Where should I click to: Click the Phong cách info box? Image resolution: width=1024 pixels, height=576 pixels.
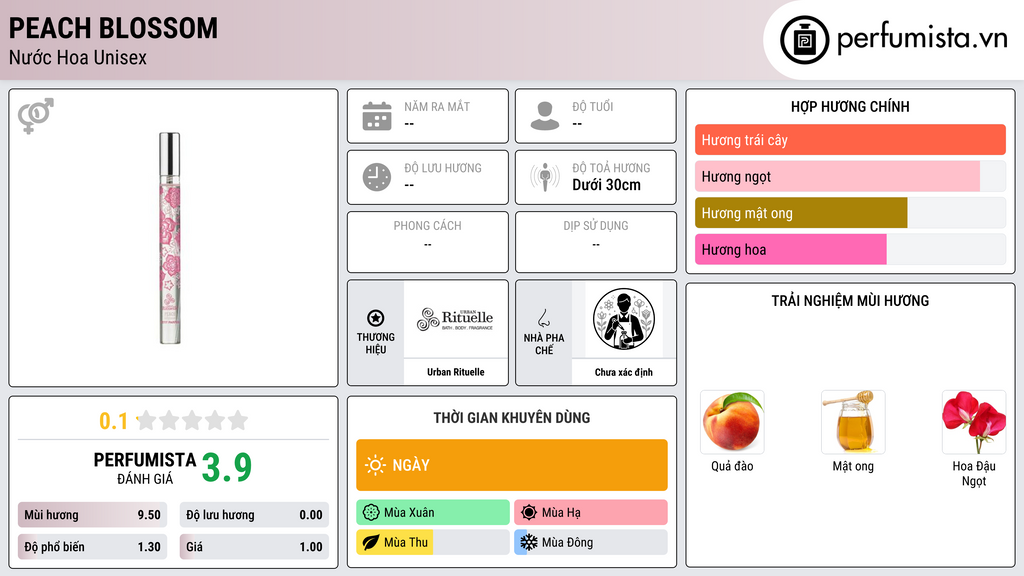pos(428,242)
